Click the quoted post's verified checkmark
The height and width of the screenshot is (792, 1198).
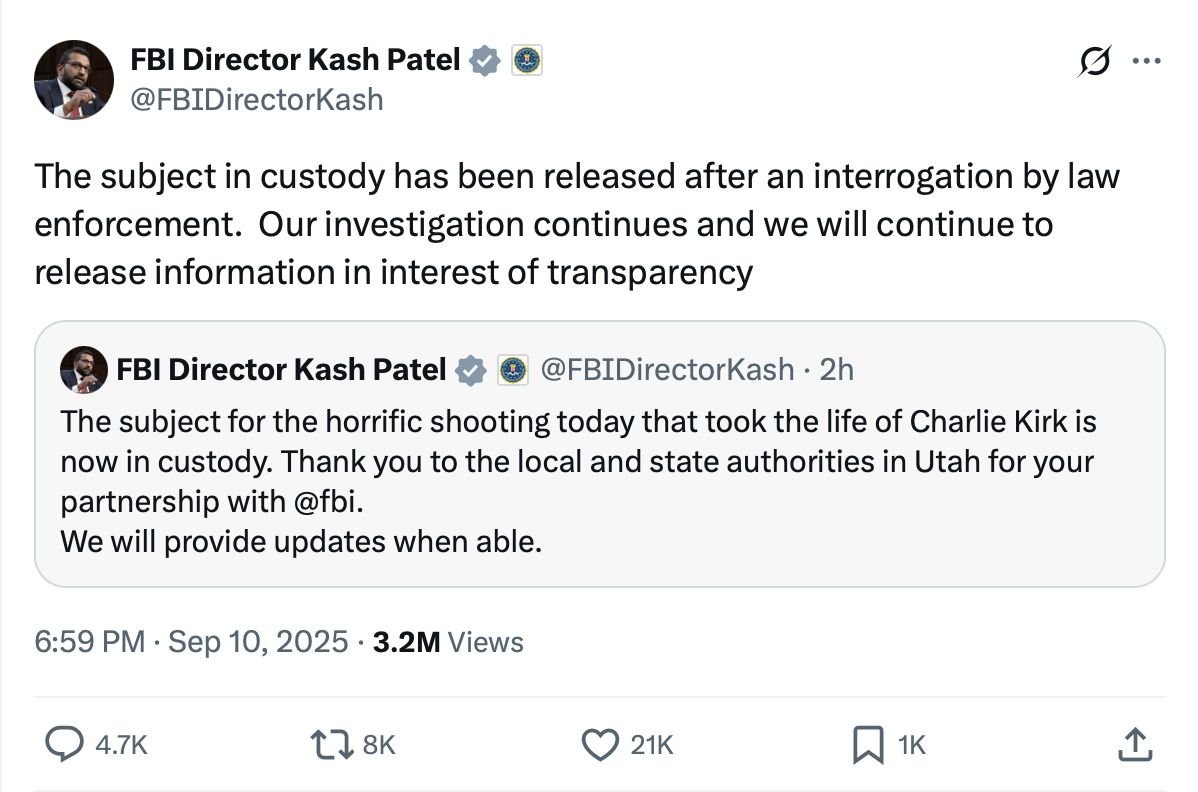pyautogui.click(x=471, y=370)
